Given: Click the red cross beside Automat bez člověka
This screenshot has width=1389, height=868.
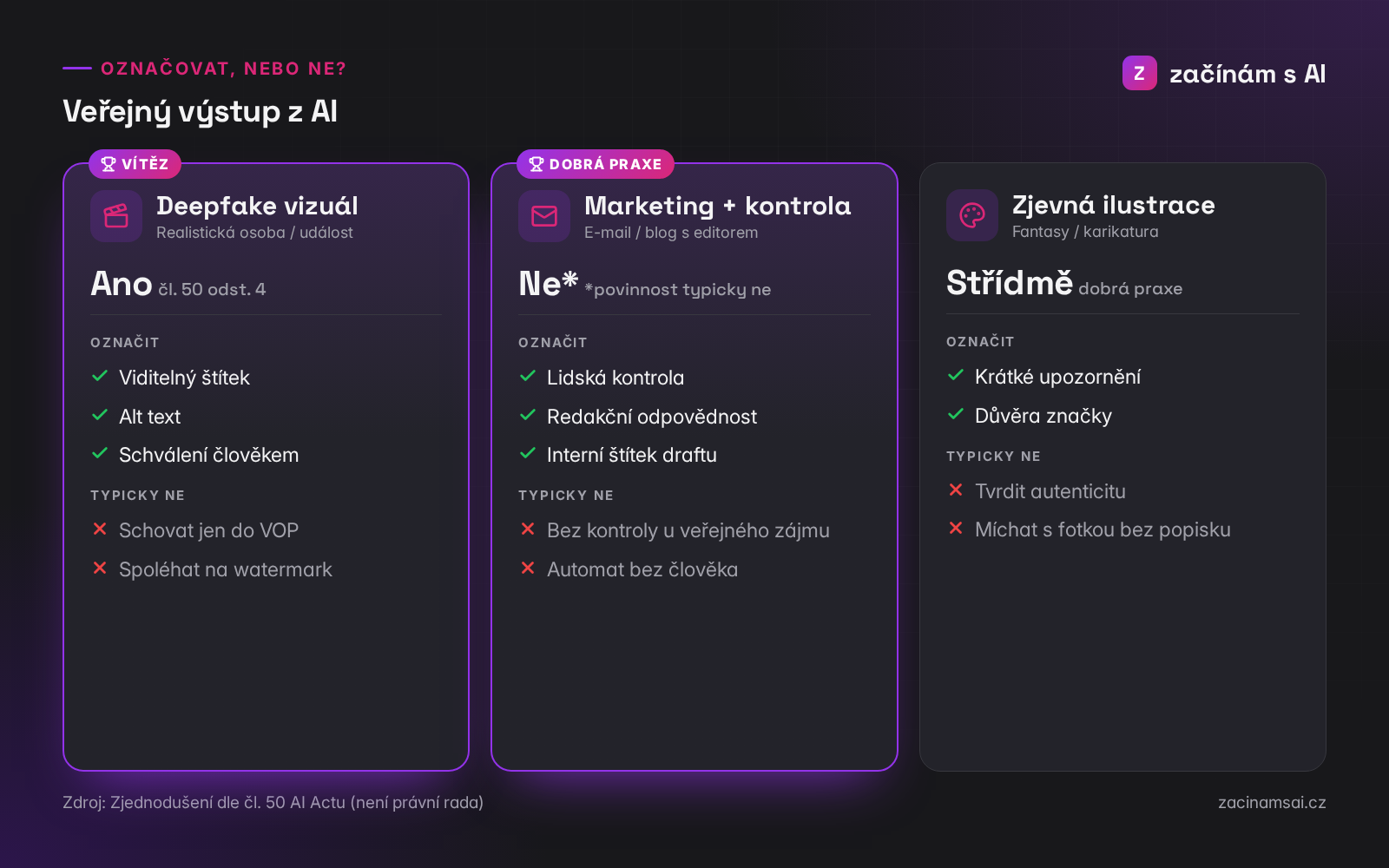Looking at the screenshot, I should [x=528, y=568].
